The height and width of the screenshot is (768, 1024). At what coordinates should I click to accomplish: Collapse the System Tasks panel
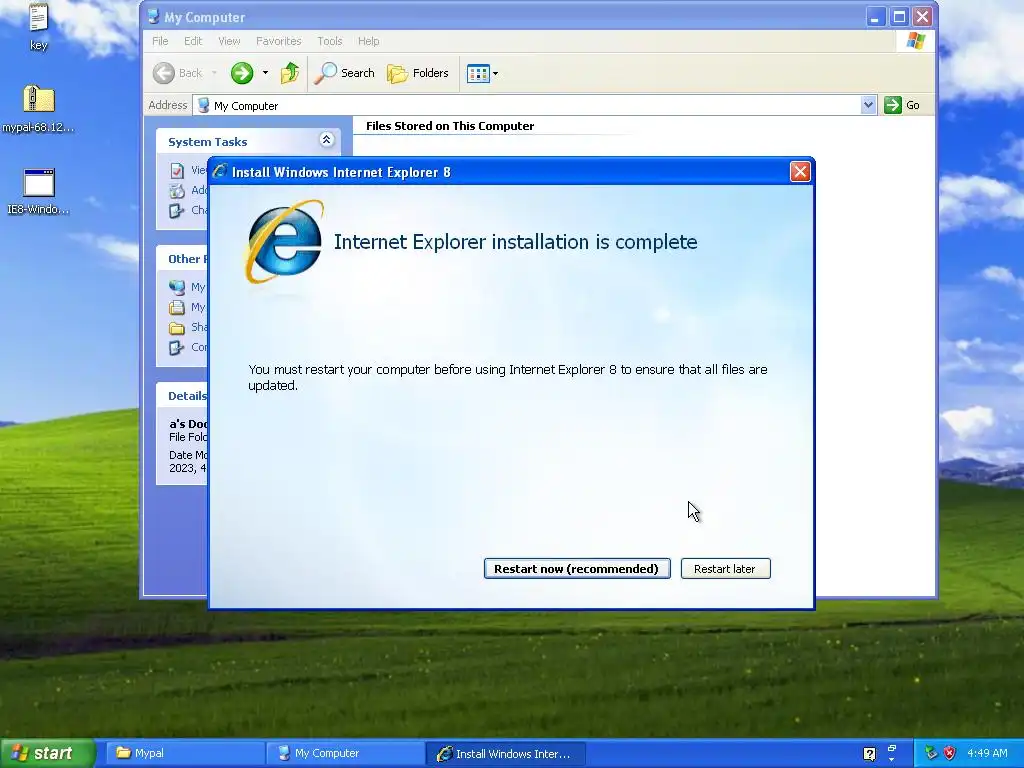pos(327,140)
